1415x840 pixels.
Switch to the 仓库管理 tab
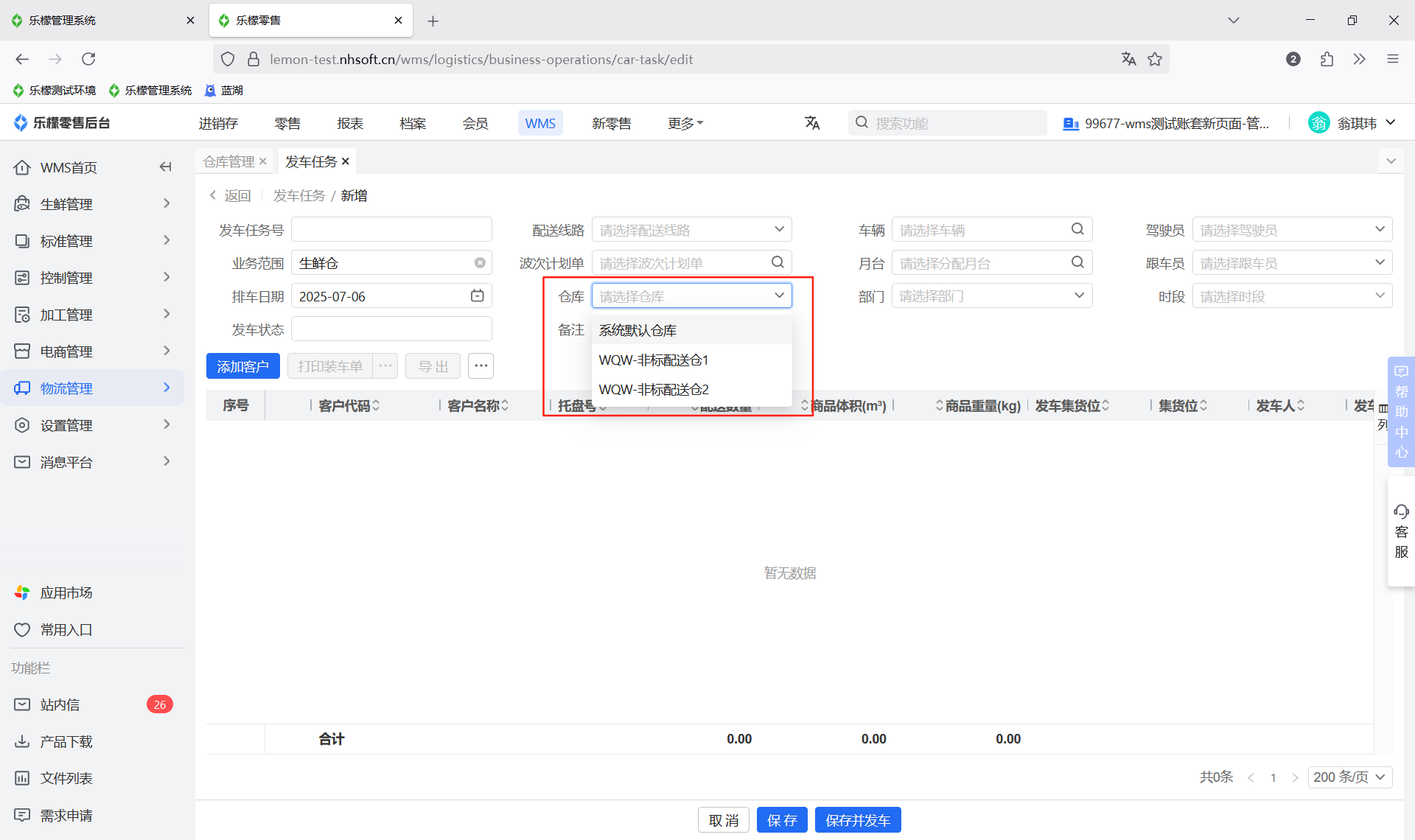tap(228, 161)
